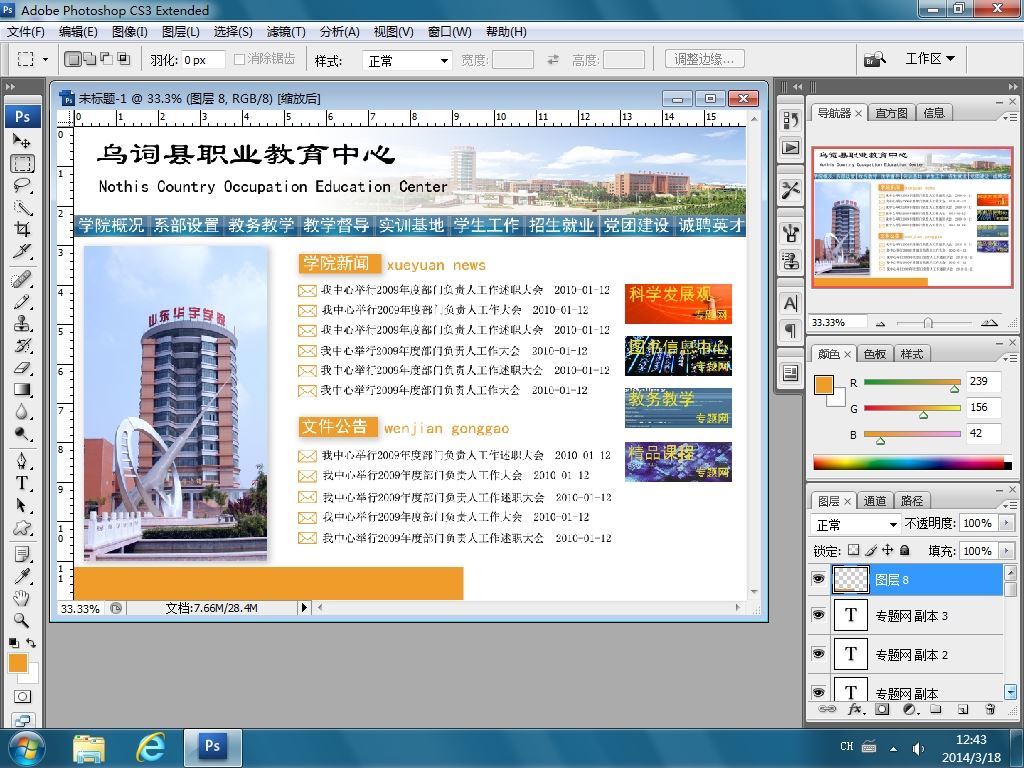Click the foreground color swatch in Color panel
This screenshot has width=1024, height=768.
pyautogui.click(x=824, y=385)
